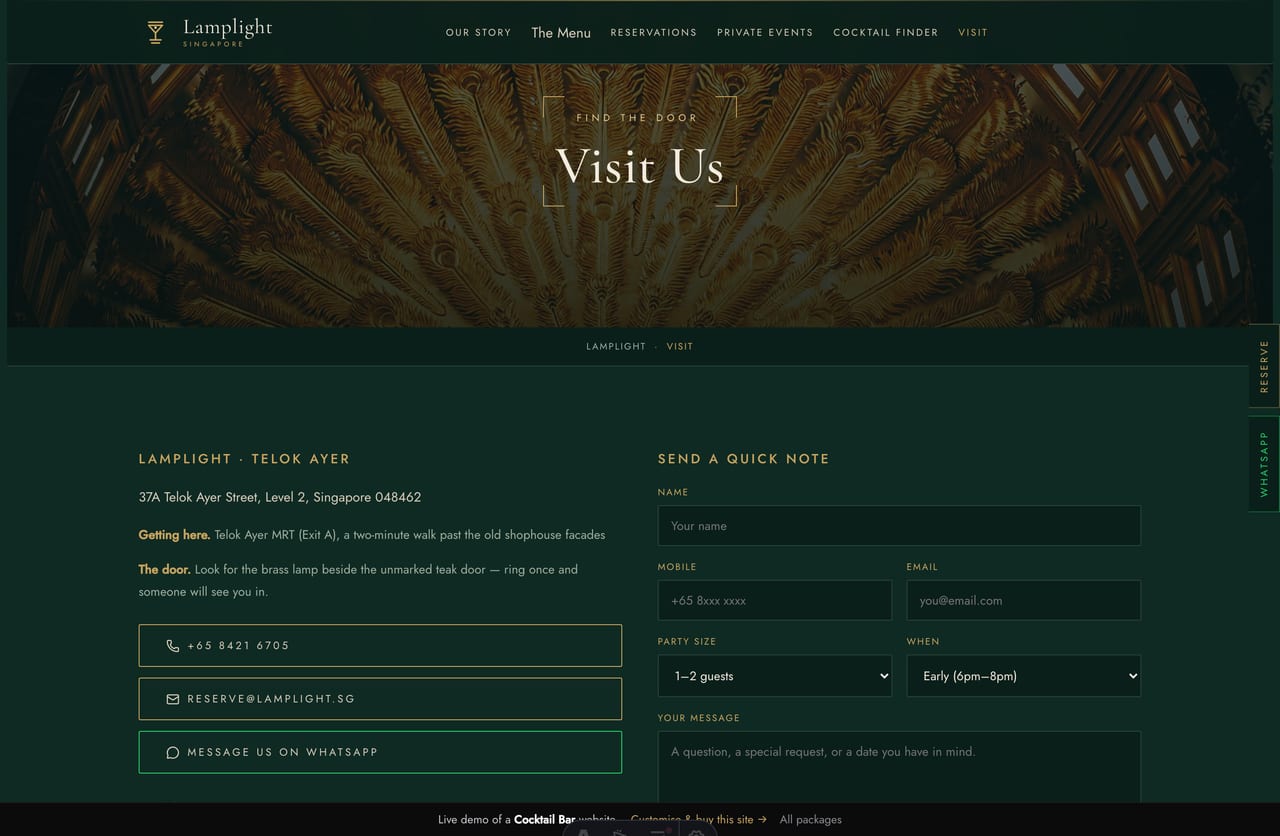The width and height of the screenshot is (1280, 836).
Task: Open the Cocktail Finder page
Action: coord(886,33)
